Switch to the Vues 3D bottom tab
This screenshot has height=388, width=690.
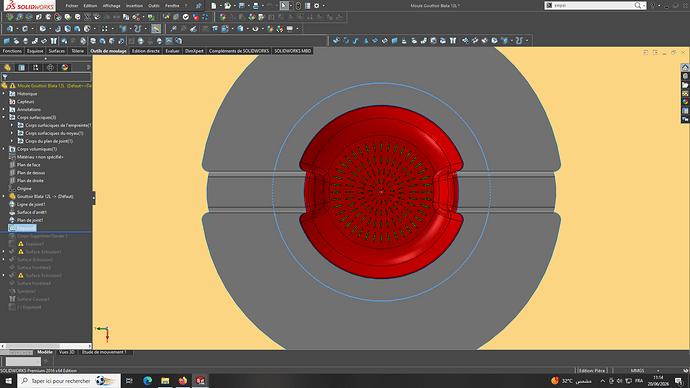tap(66, 352)
